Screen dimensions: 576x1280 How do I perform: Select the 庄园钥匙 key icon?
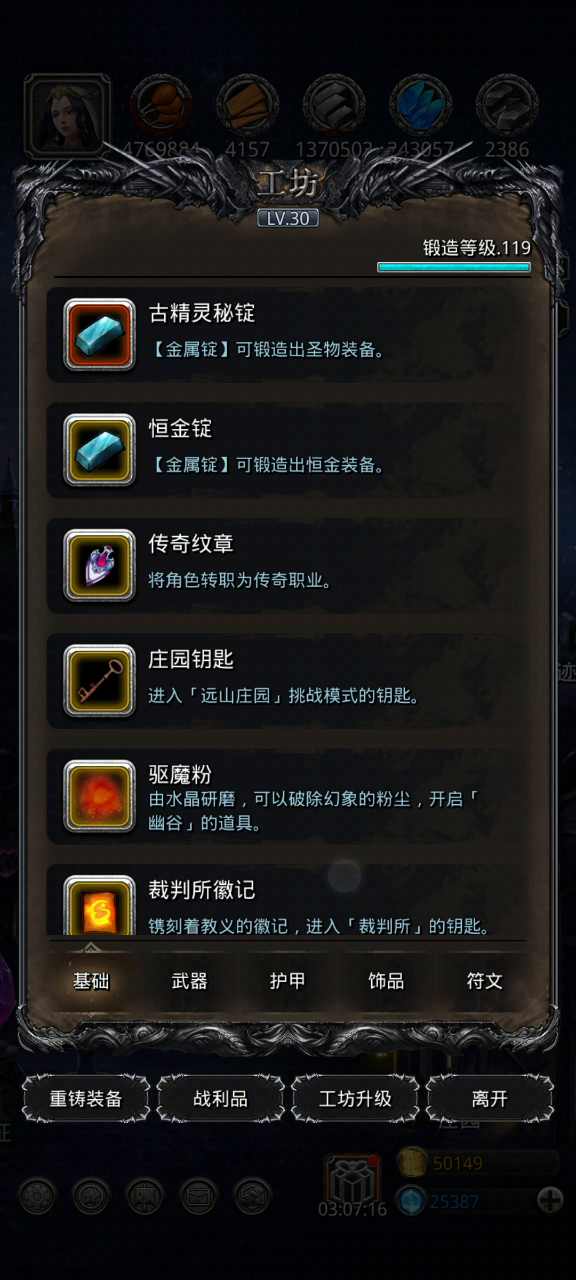(99, 680)
